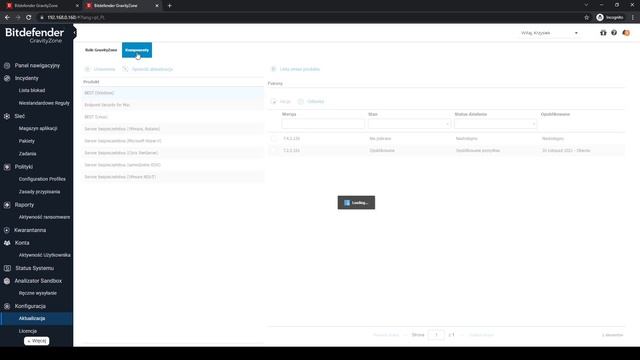Open Zadania in the sidebar
This screenshot has width=640, height=360.
(x=27, y=153)
